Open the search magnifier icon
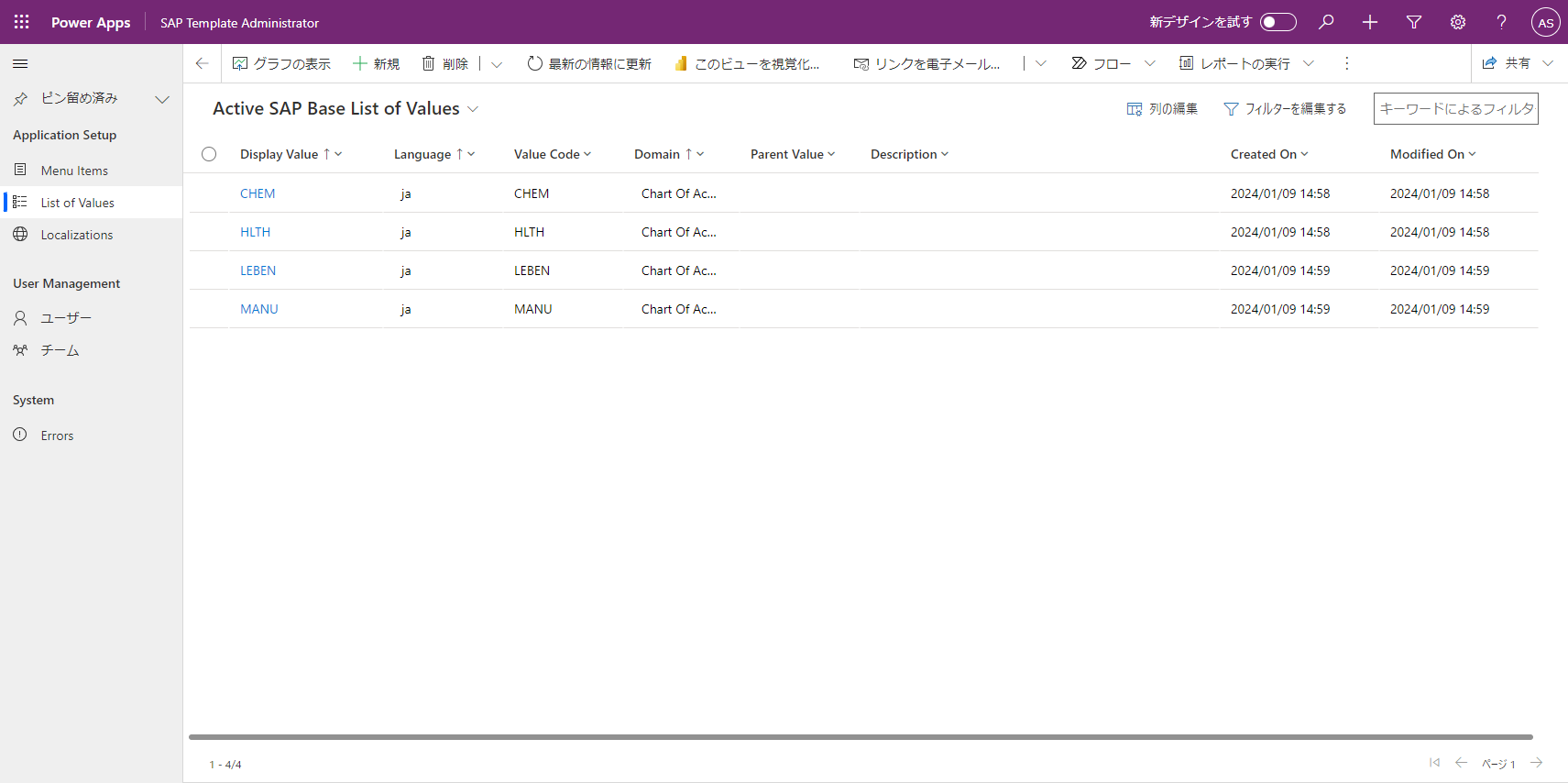The image size is (1568, 783). point(1326,22)
